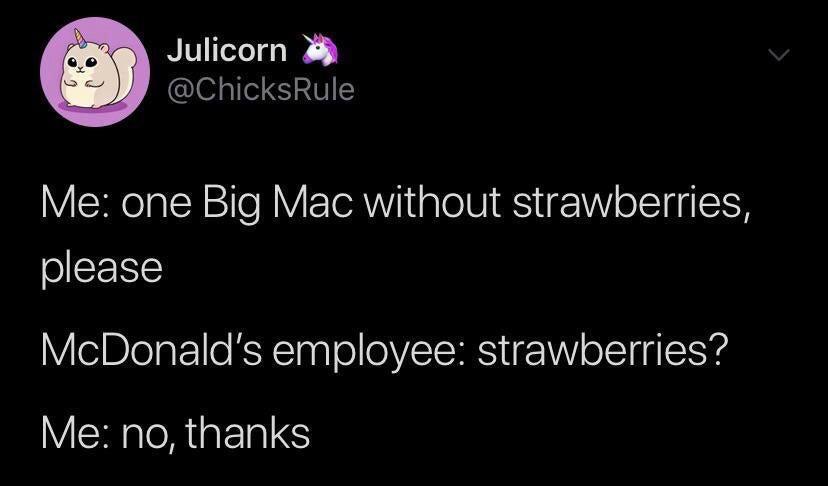Image resolution: width=828 pixels, height=486 pixels.
Task: Click the unicorn horn on avatar squirrel
Action: tap(81, 38)
